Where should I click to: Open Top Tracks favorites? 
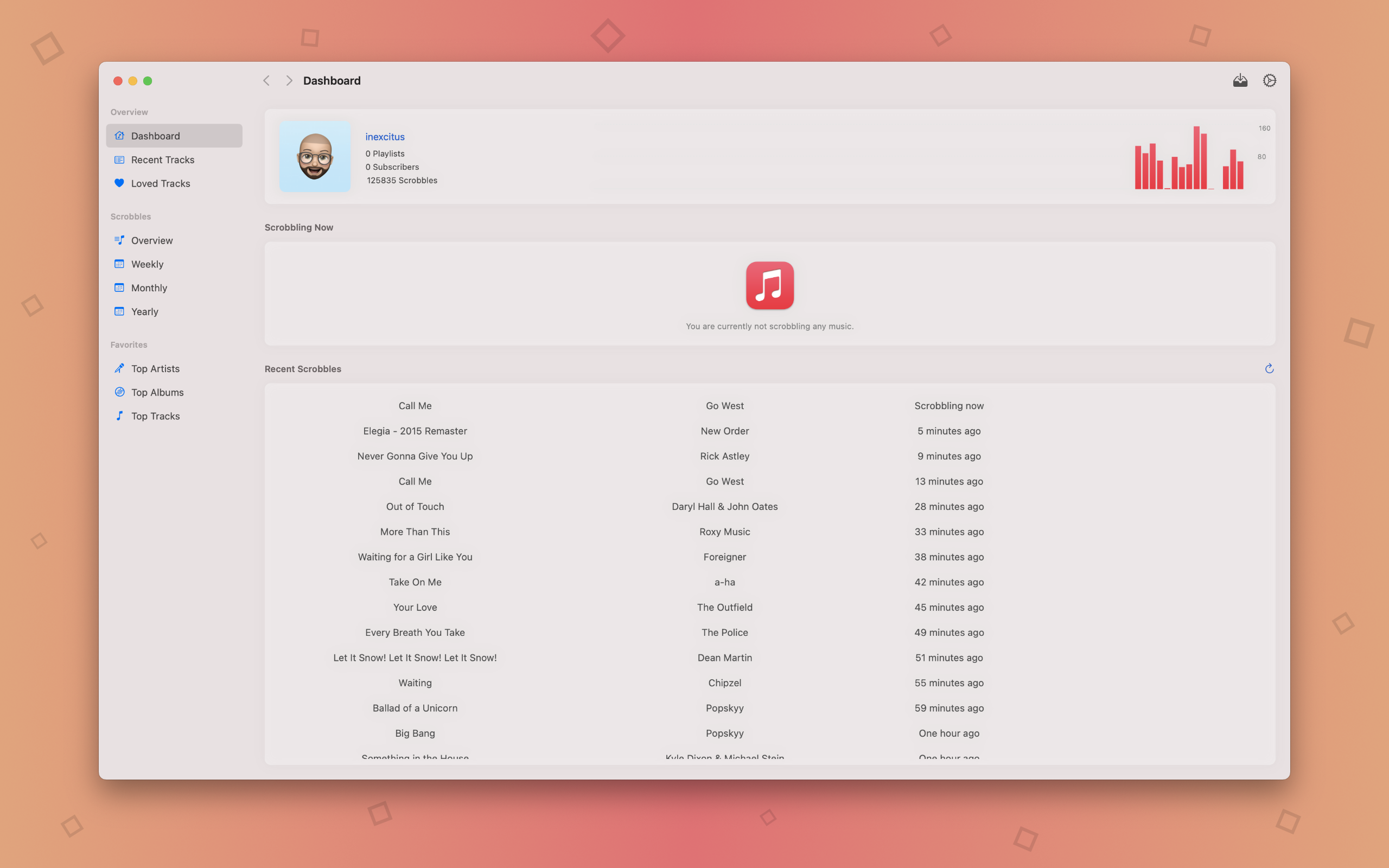[x=174, y=416]
